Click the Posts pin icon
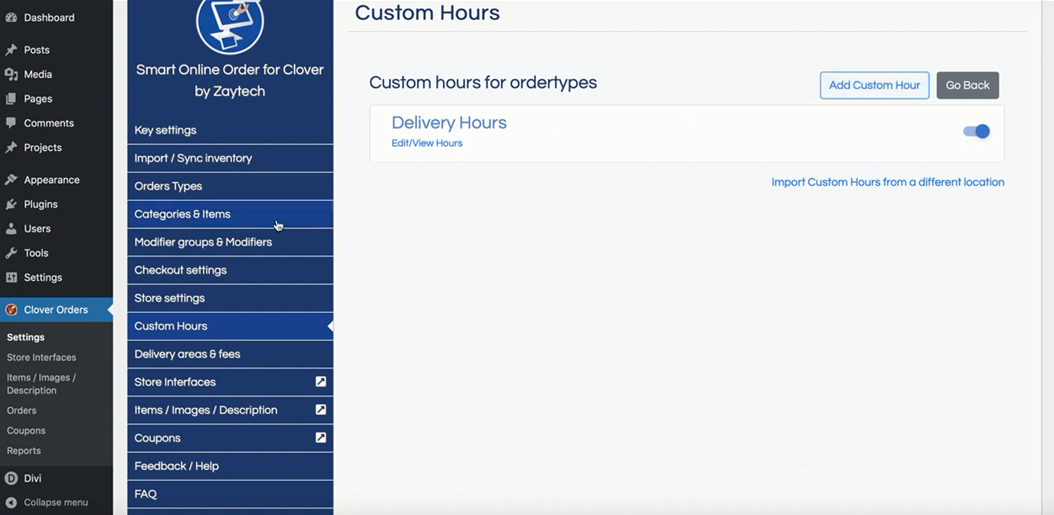 [x=11, y=50]
